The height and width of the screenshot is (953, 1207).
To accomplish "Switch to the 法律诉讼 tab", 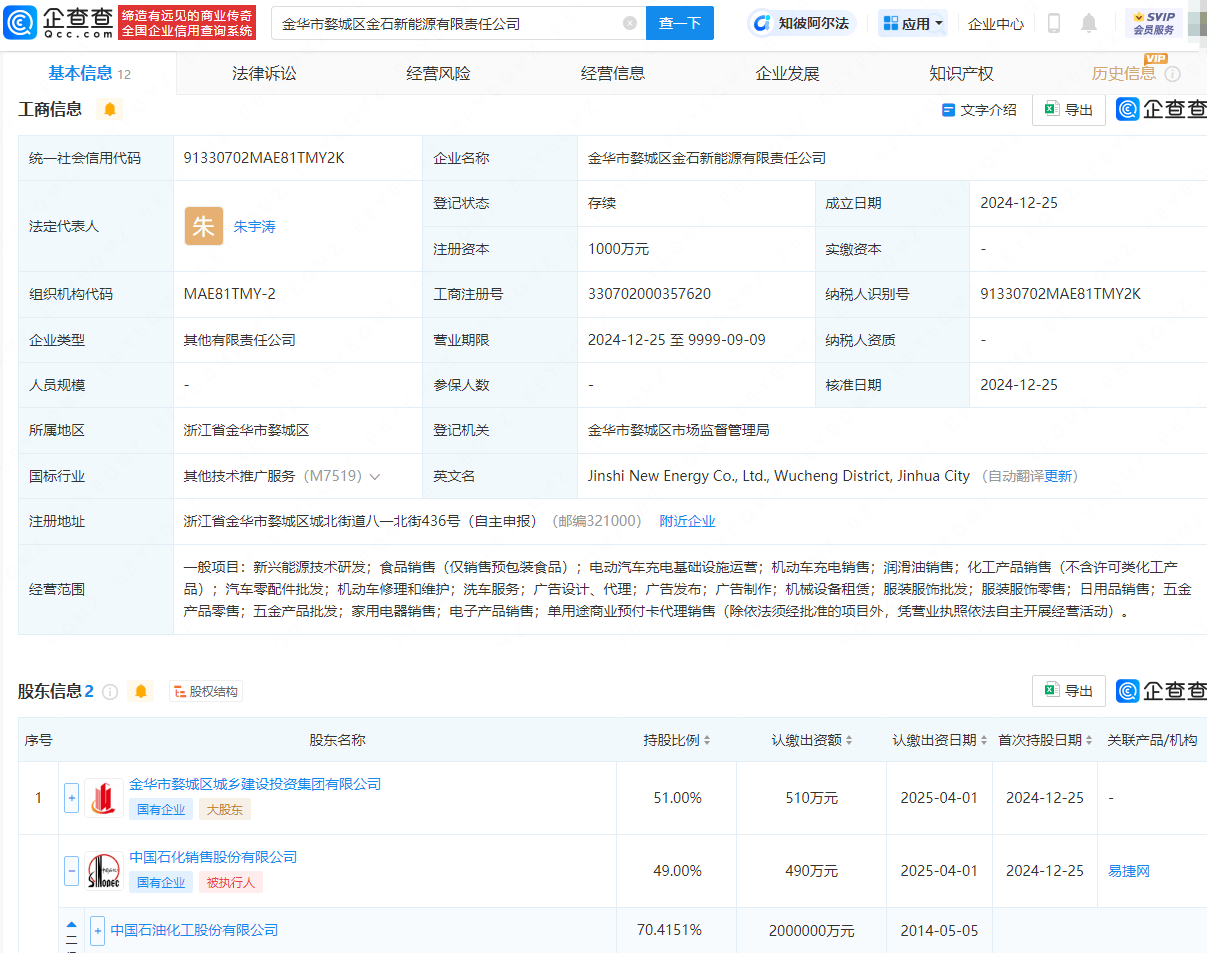I will point(264,73).
